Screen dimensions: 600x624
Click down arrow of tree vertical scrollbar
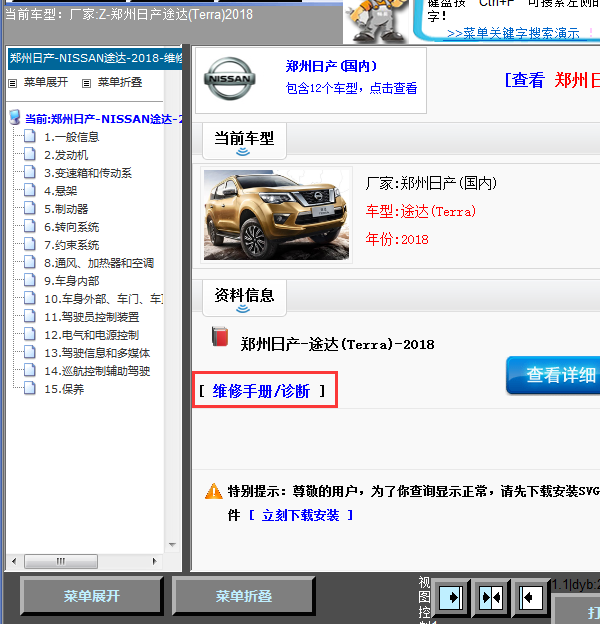[172, 544]
